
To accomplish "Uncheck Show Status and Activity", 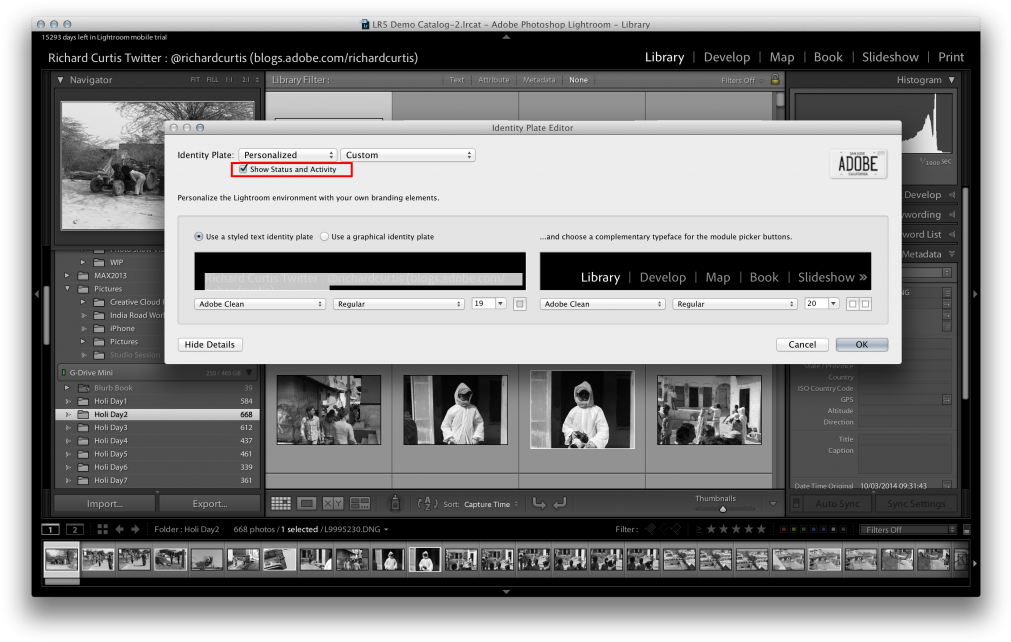I will 243,169.
